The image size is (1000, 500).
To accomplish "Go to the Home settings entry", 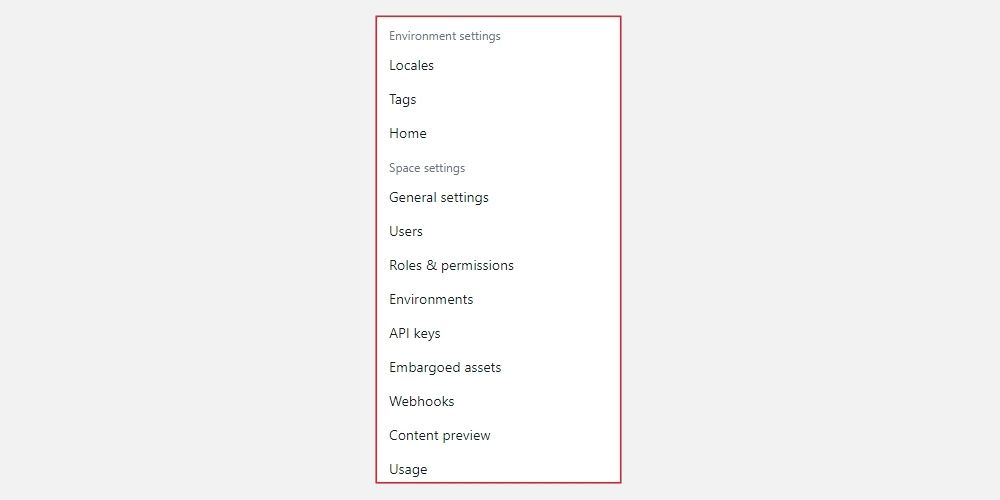I will tap(408, 134).
